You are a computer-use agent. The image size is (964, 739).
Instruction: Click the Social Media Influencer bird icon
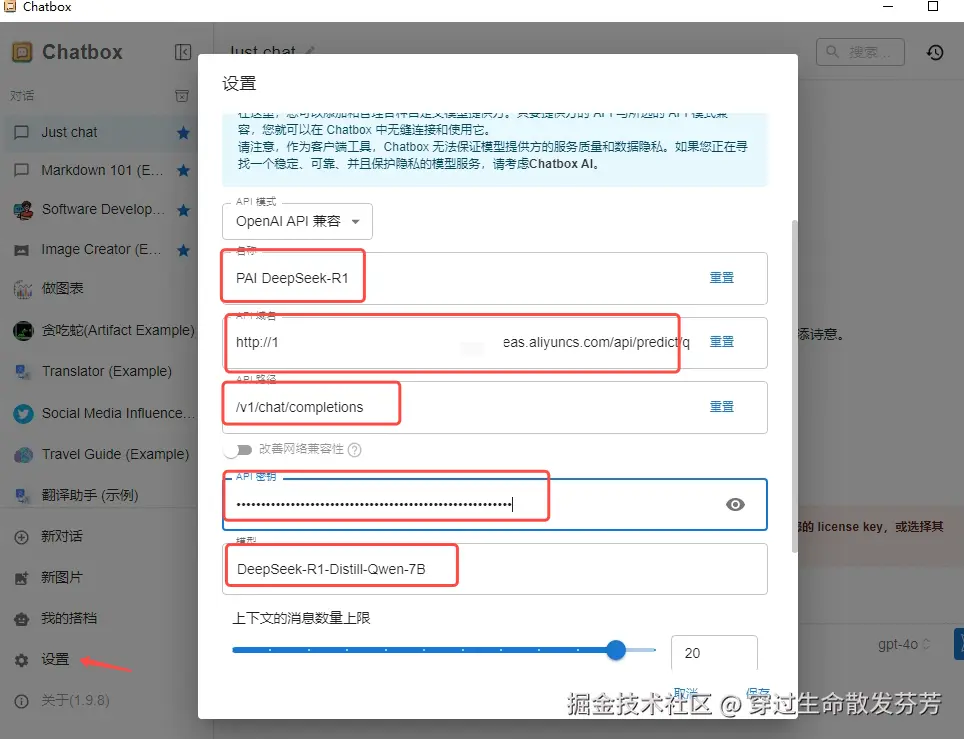tap(23, 414)
